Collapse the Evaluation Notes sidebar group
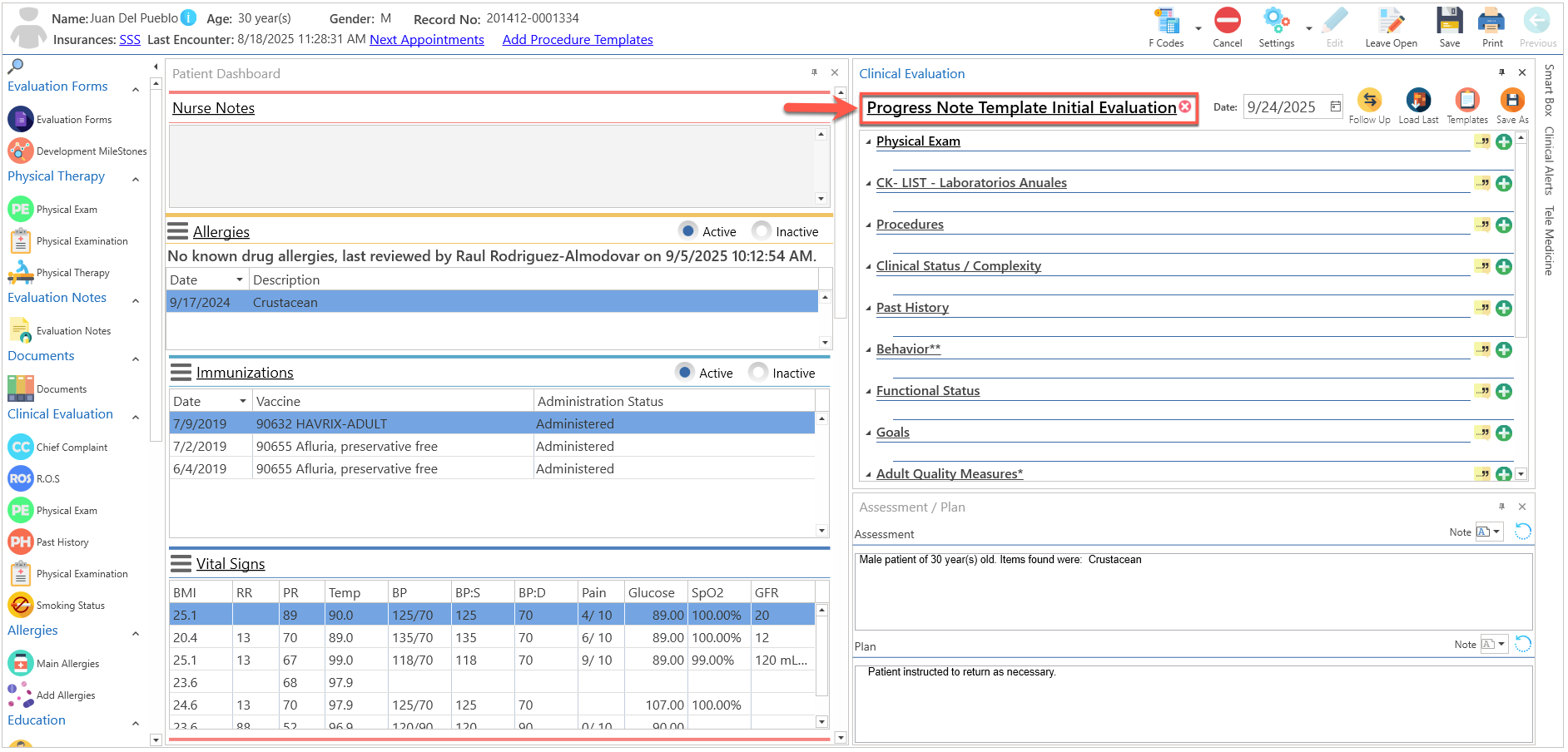The height and width of the screenshot is (752, 1568). (x=136, y=300)
